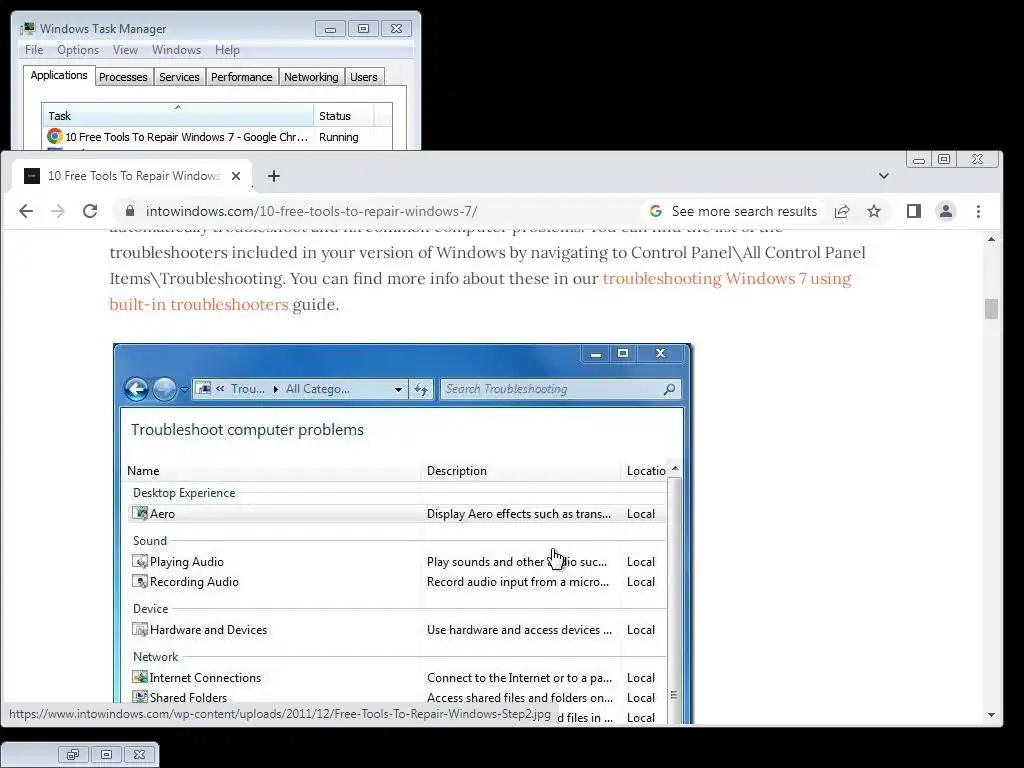Open a new Chrome tab

point(274,176)
